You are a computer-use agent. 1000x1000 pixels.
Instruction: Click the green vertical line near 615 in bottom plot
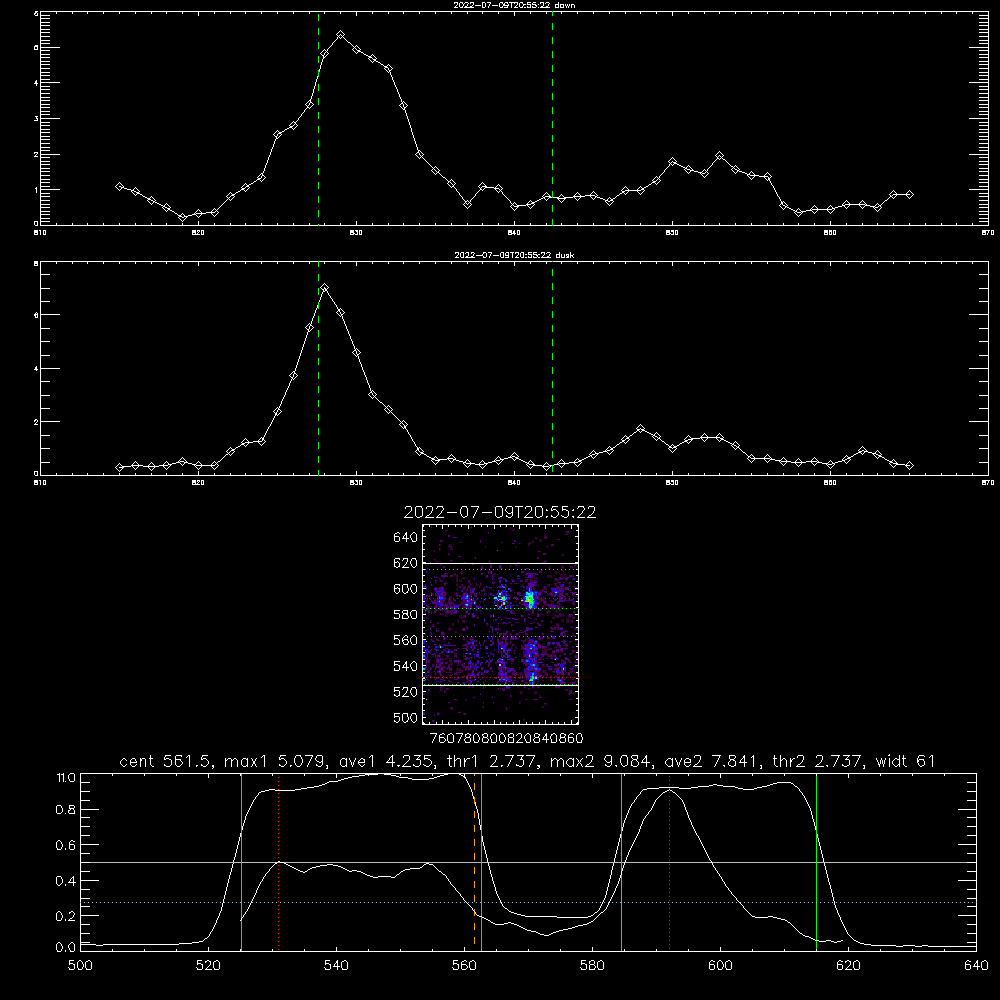816,861
